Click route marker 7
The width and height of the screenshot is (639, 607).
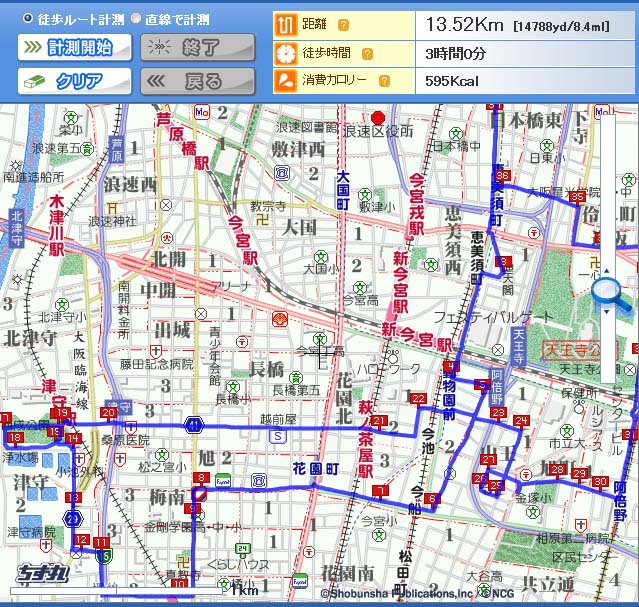coord(380,490)
